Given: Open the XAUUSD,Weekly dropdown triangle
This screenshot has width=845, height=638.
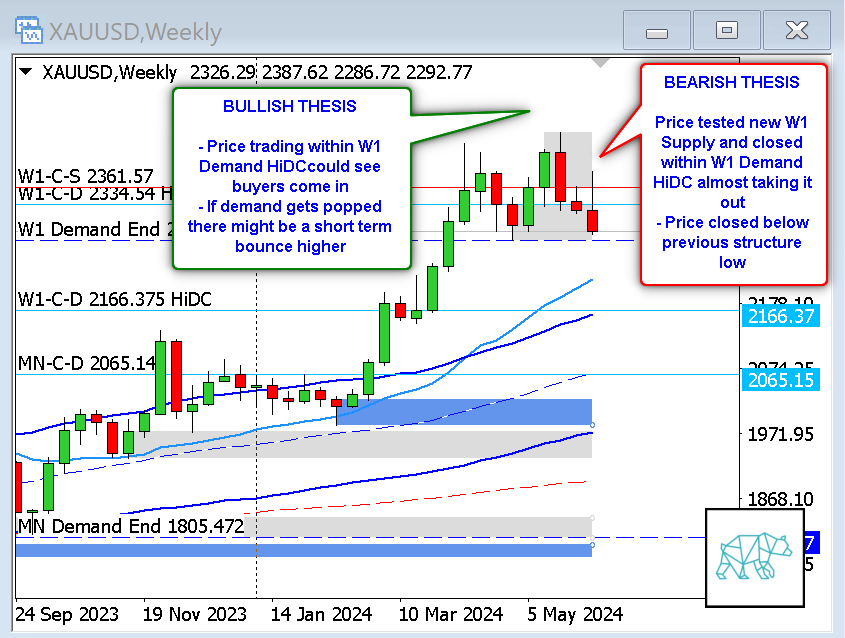Looking at the screenshot, I should (26, 72).
